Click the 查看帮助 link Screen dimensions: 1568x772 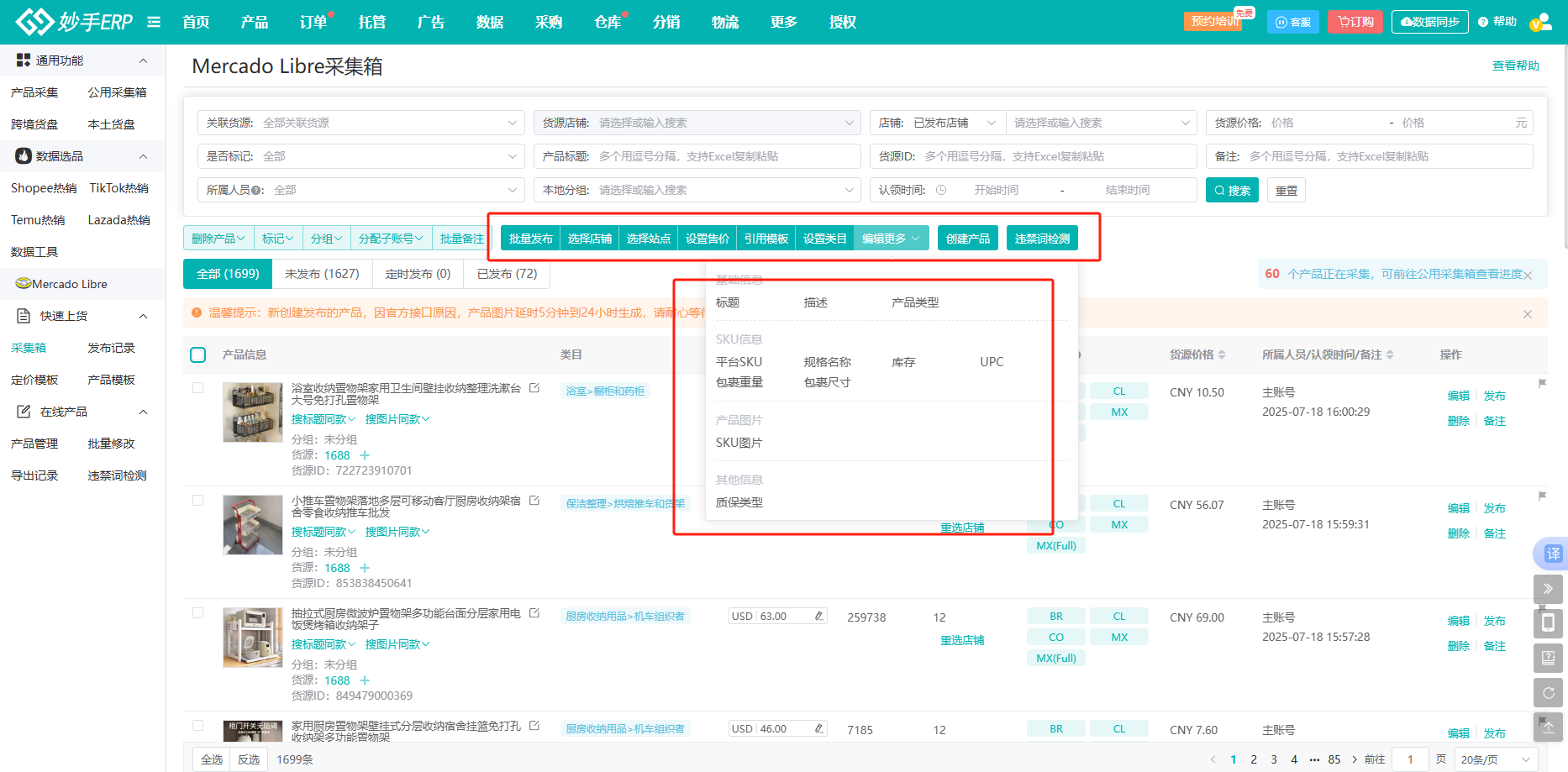tap(1515, 66)
